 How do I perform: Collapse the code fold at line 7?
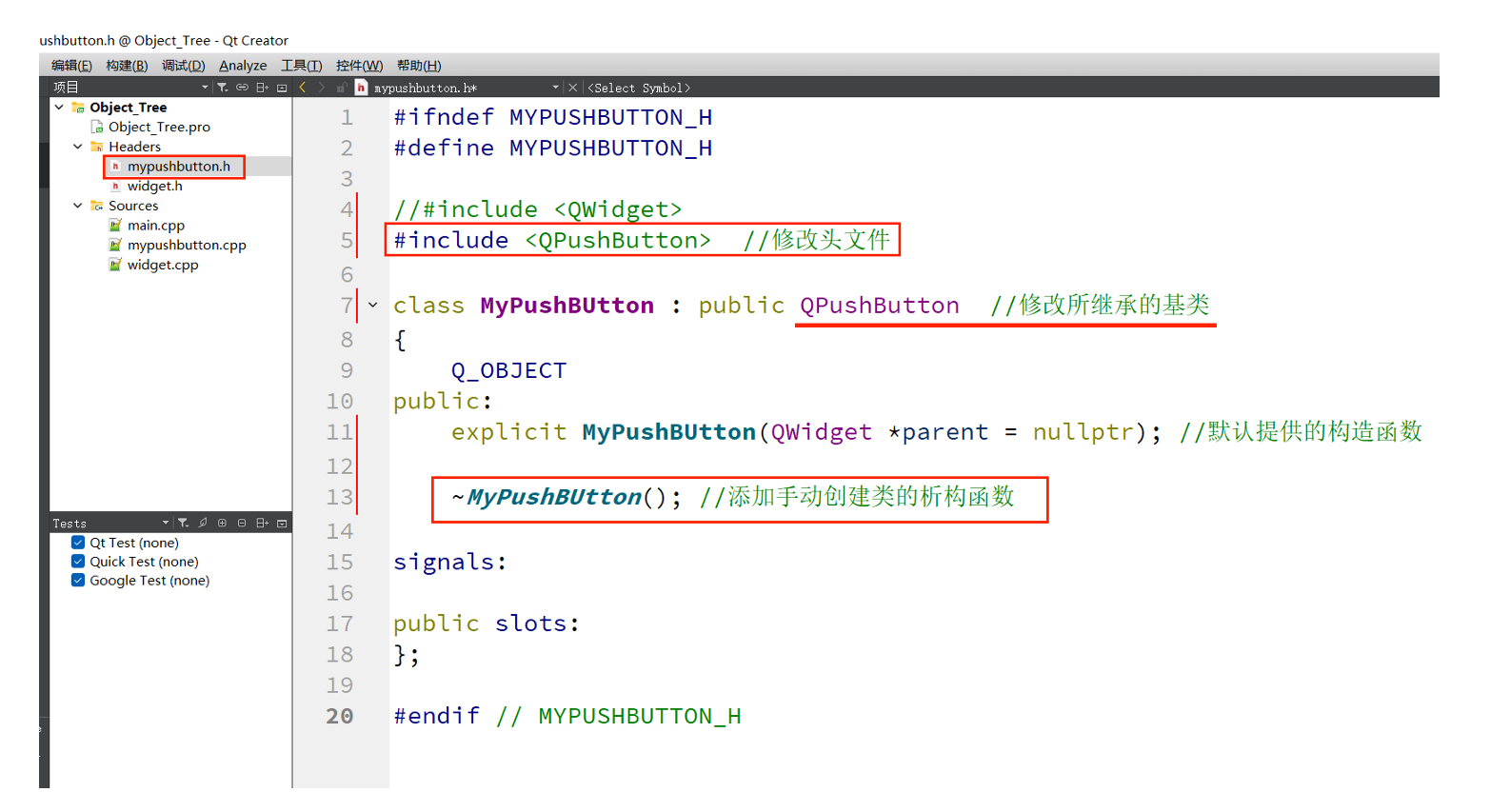372,305
